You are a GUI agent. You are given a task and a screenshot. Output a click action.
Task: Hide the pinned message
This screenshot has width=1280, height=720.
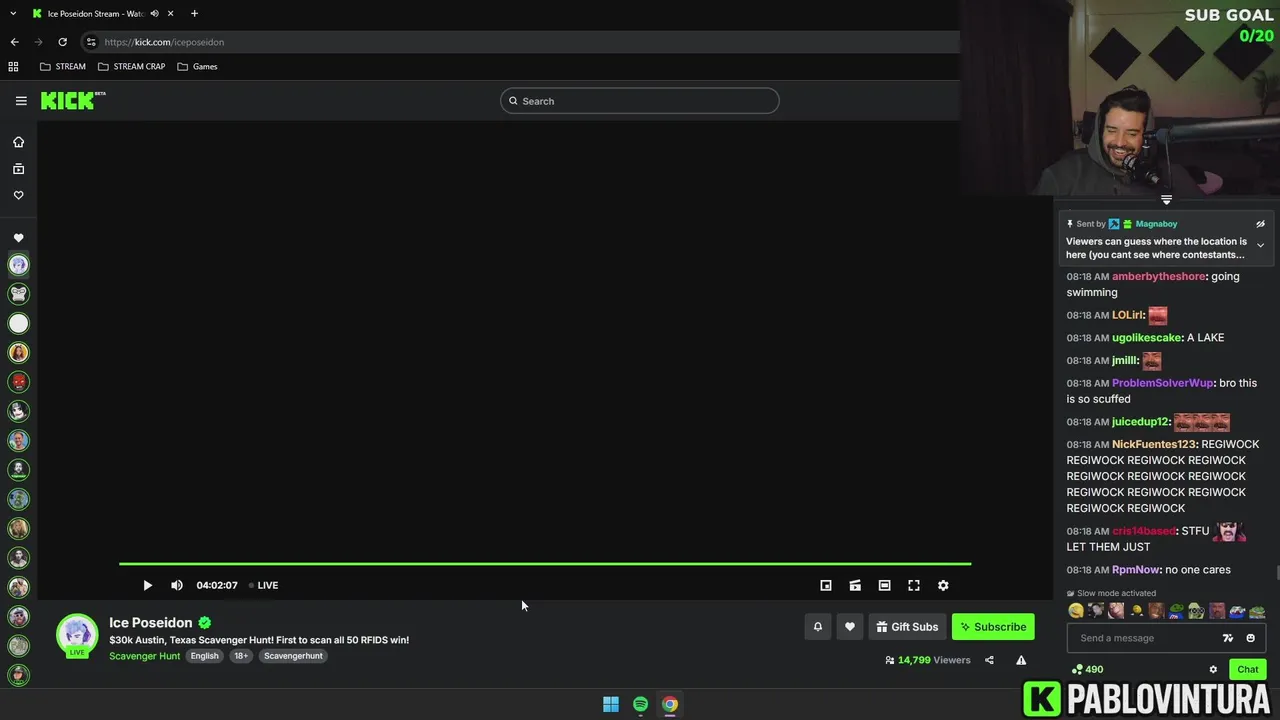1260,224
